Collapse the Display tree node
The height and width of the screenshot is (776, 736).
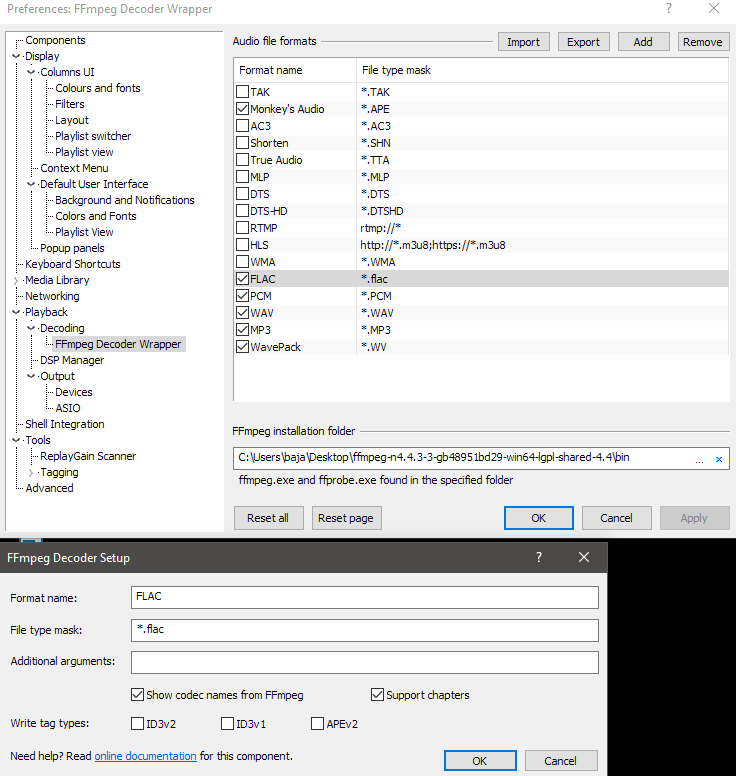pos(16,56)
